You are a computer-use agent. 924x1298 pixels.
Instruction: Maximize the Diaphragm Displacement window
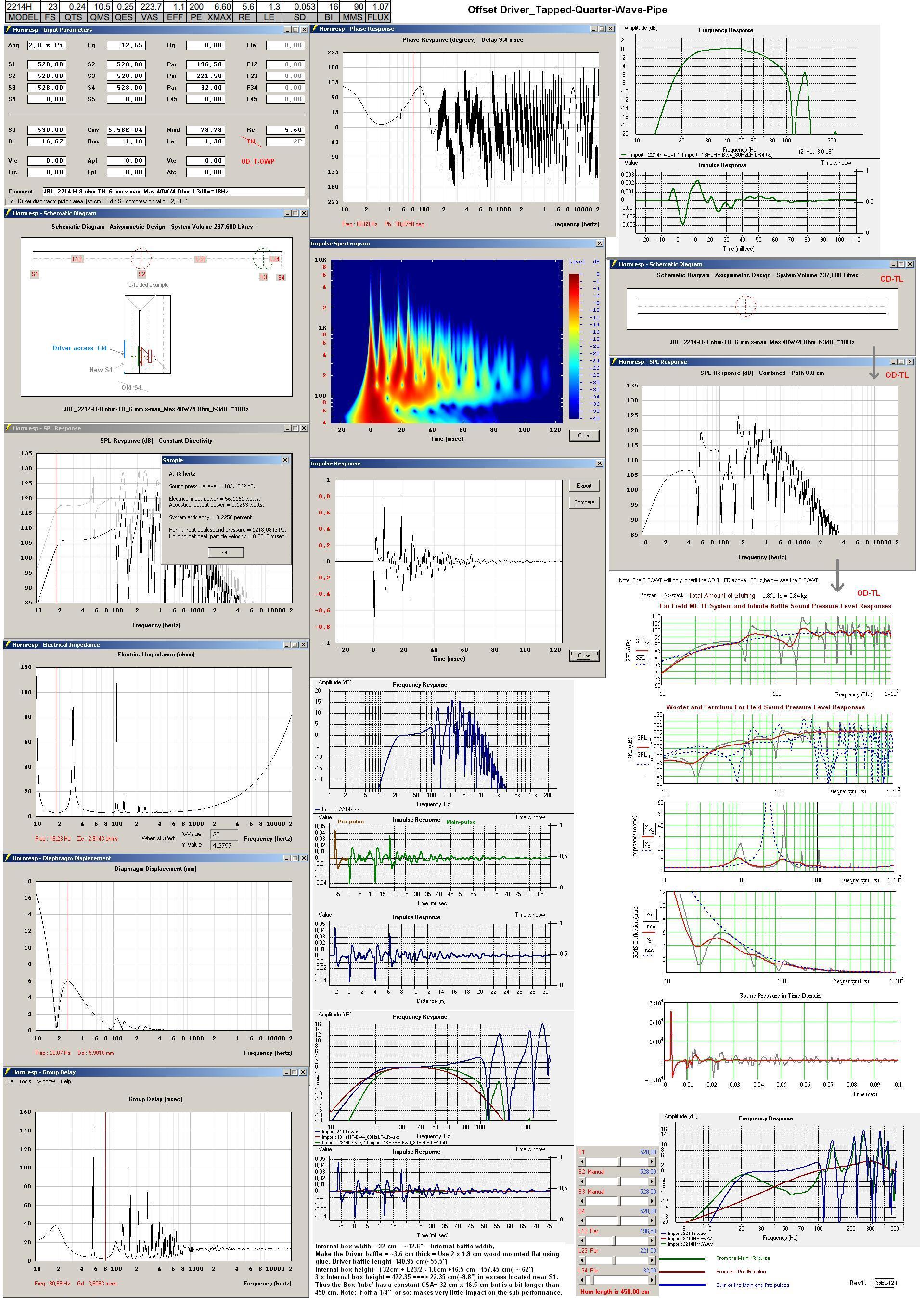[x=295, y=858]
